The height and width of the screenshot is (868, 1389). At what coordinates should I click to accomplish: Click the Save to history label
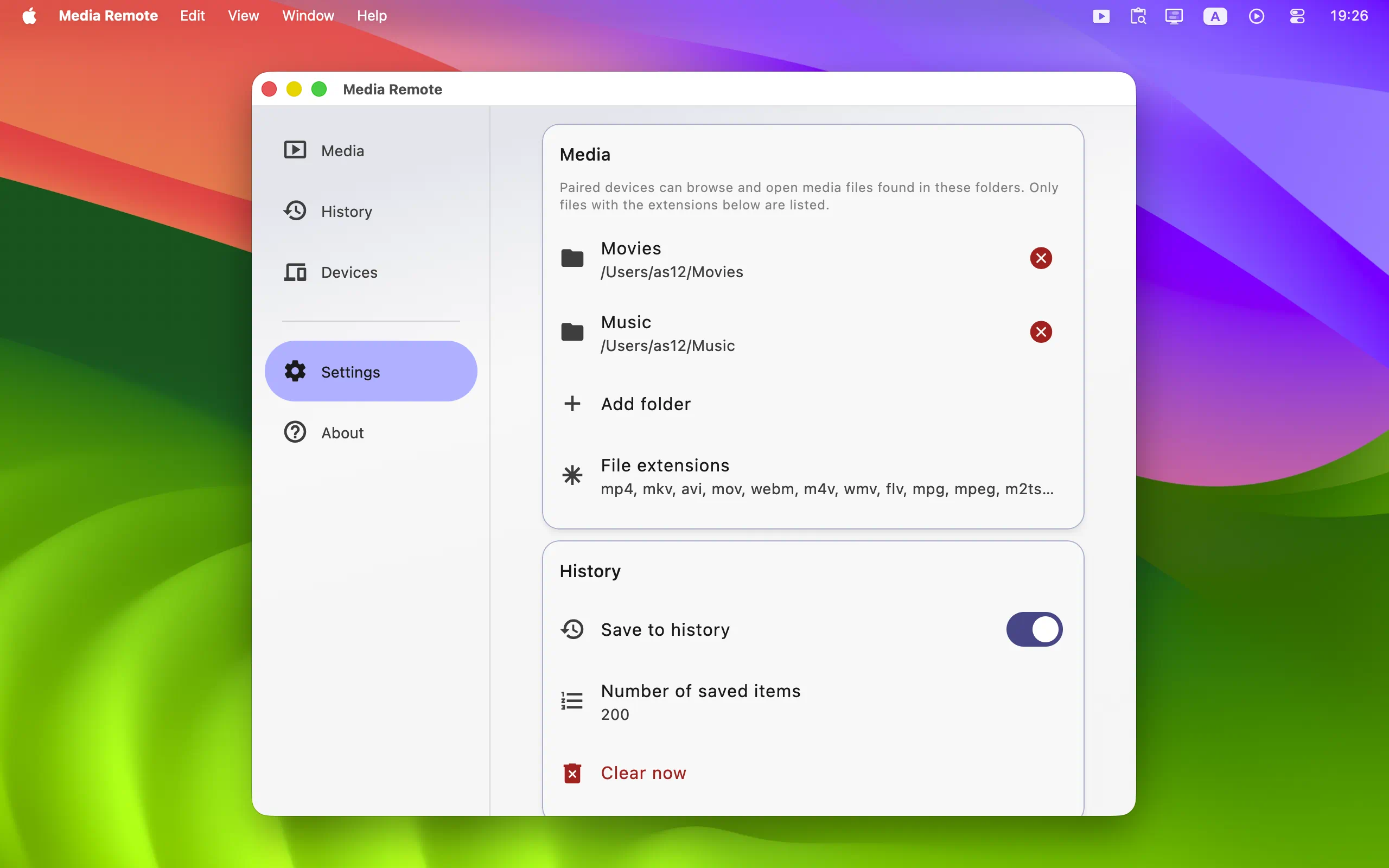click(665, 630)
